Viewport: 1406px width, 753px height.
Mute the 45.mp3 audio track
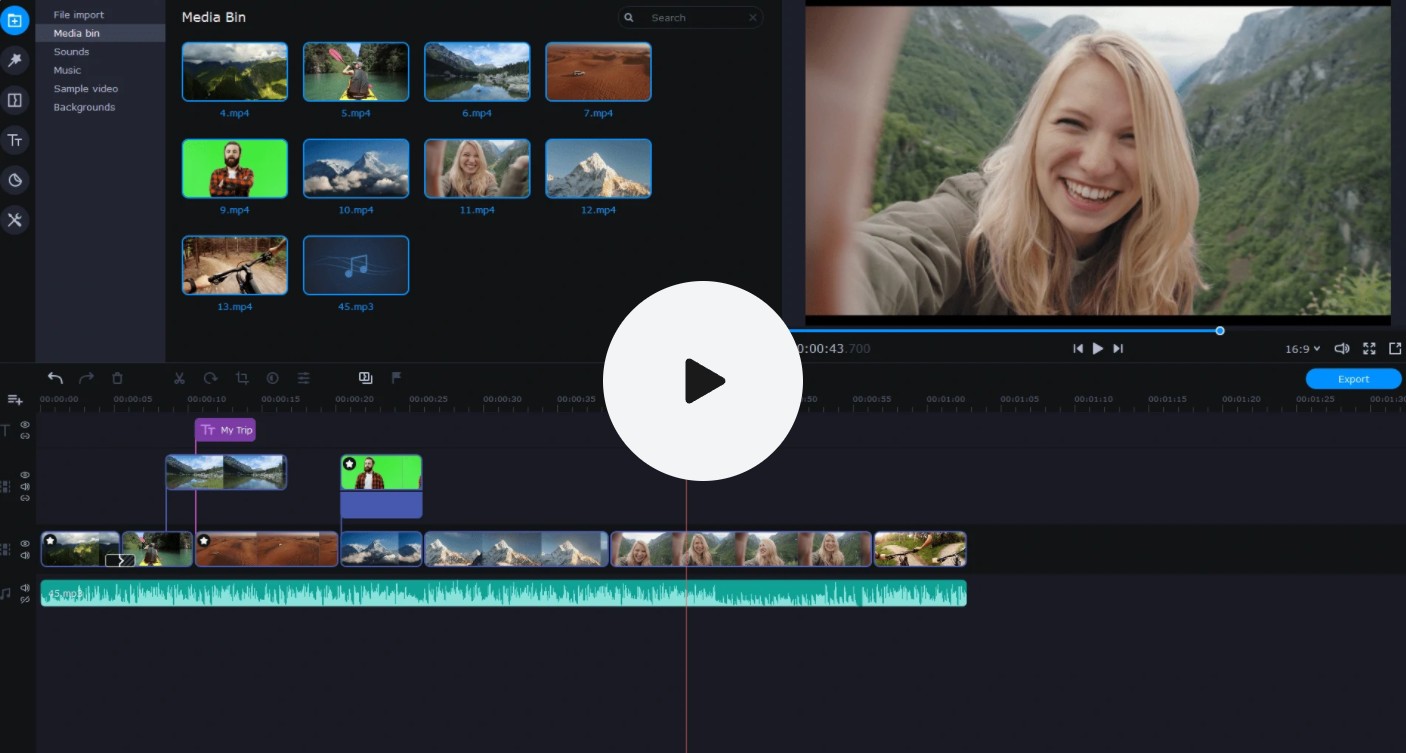click(25, 588)
